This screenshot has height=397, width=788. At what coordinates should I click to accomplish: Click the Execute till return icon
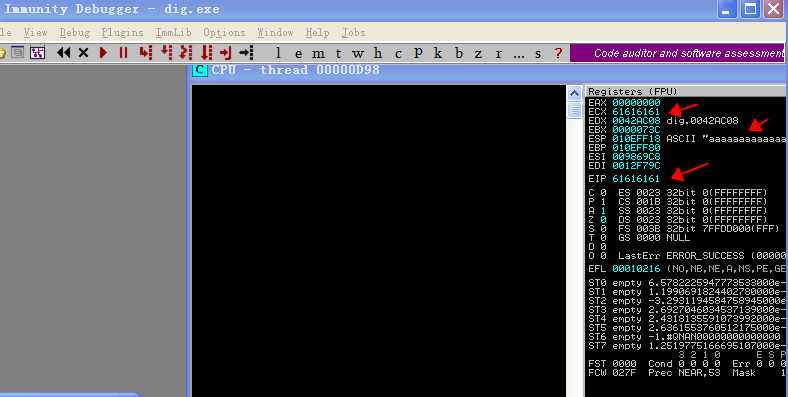point(226,52)
